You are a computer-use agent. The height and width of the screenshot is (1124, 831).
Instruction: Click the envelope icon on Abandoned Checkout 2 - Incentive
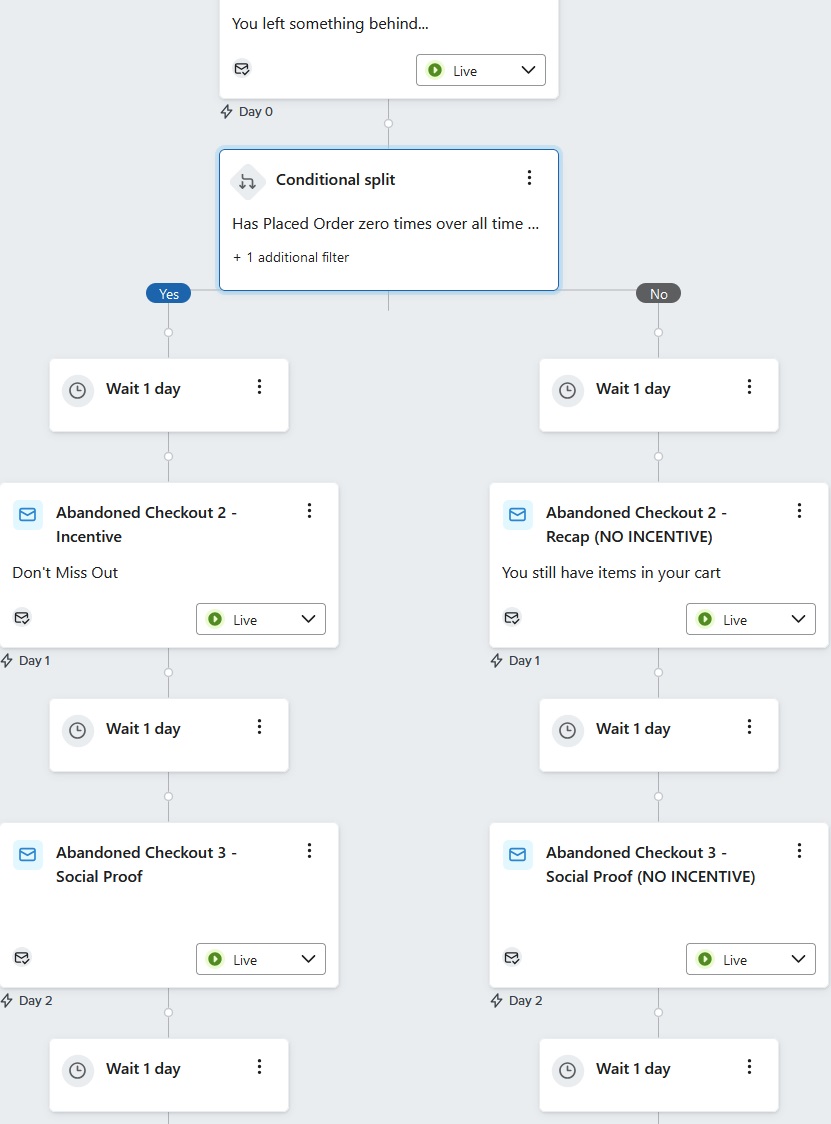pyautogui.click(x=27, y=514)
